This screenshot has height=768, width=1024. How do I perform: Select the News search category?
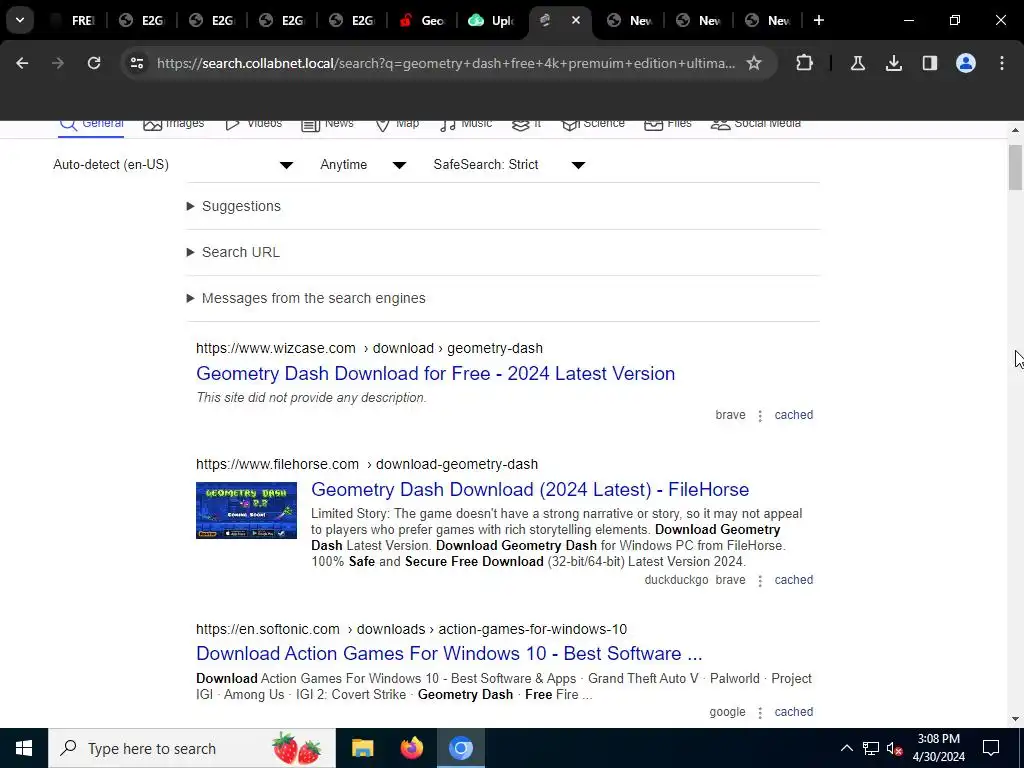[327, 124]
